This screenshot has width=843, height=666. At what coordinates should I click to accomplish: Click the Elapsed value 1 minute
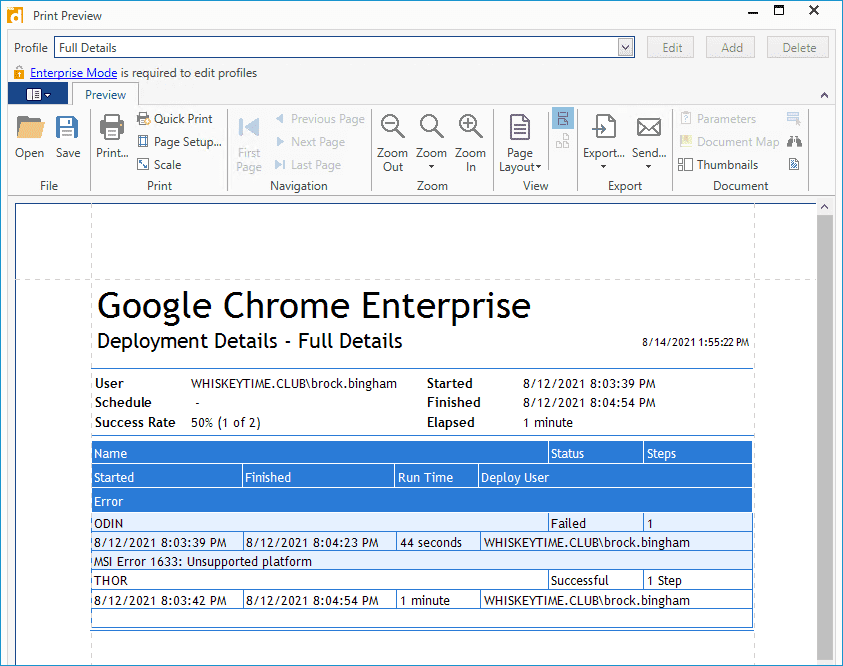(548, 422)
